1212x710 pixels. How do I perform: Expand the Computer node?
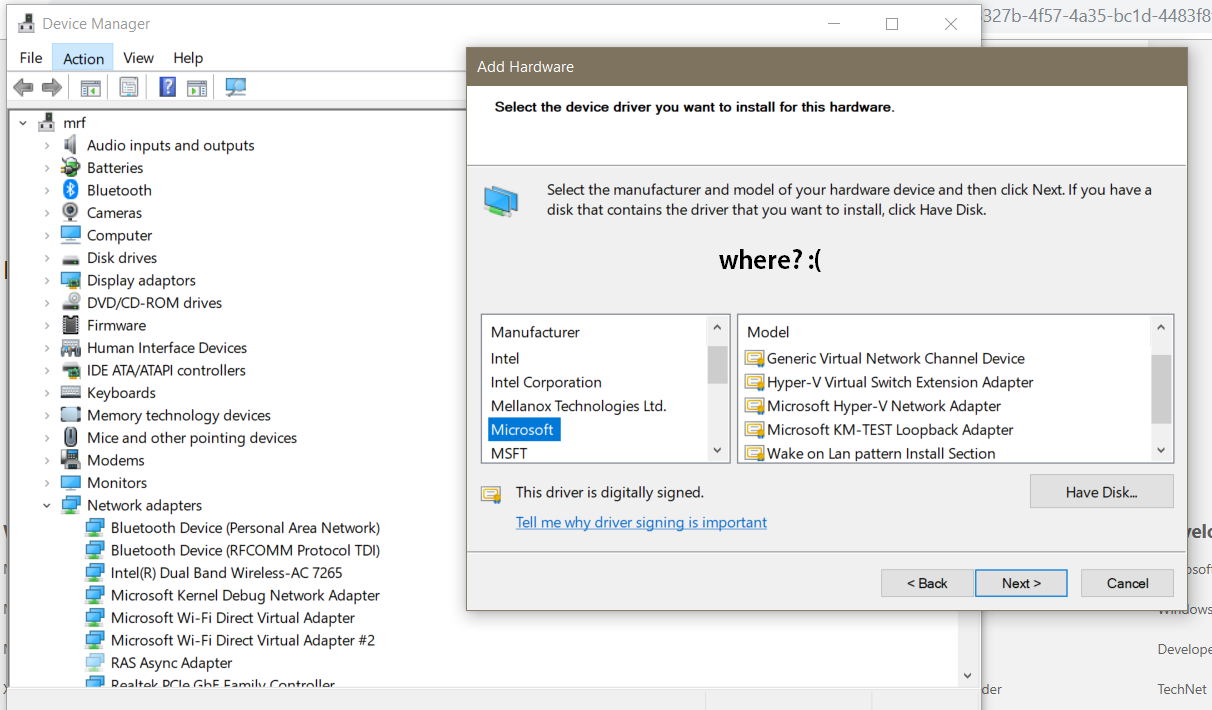point(46,235)
